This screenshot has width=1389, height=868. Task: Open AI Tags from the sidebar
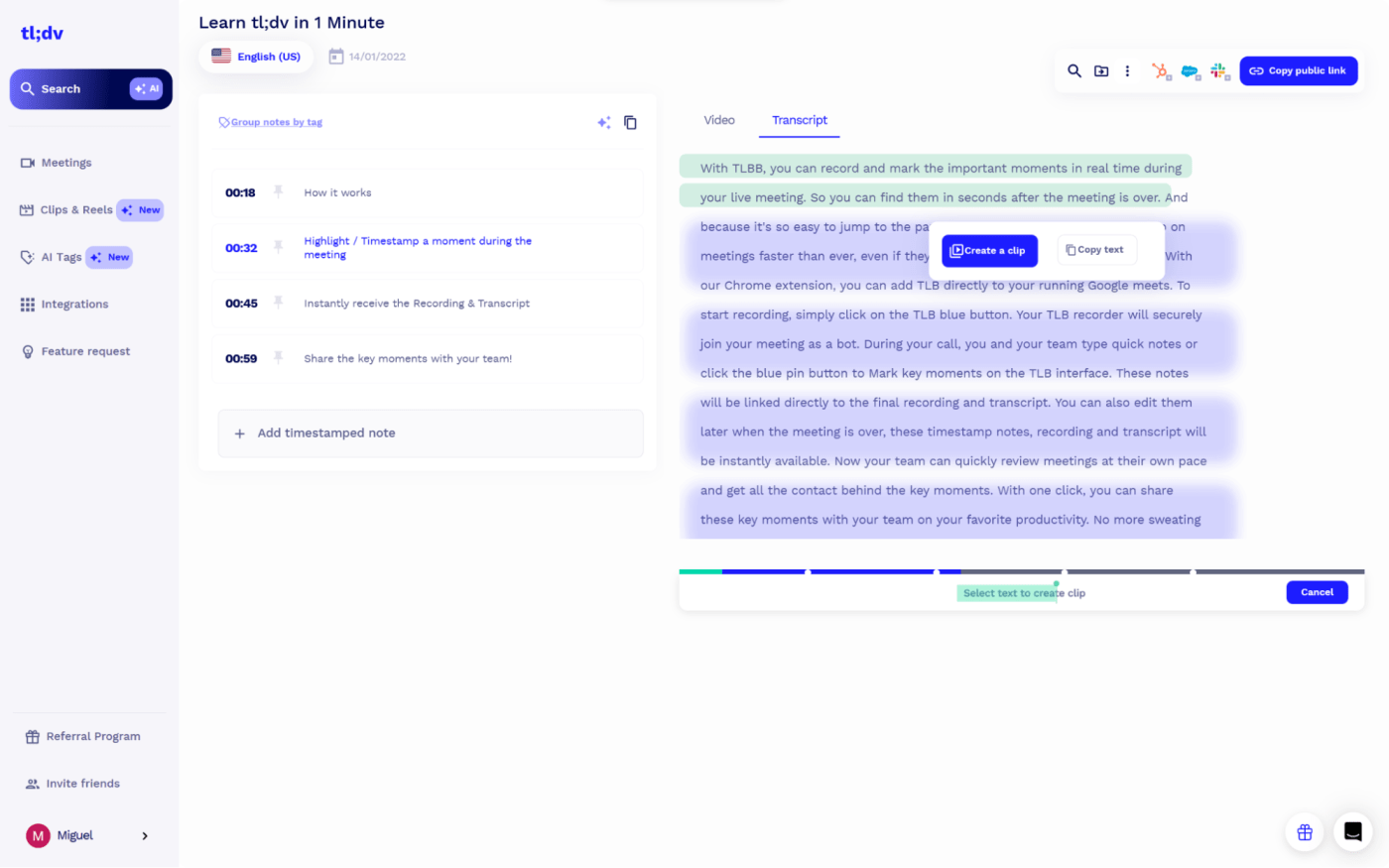coord(61,256)
